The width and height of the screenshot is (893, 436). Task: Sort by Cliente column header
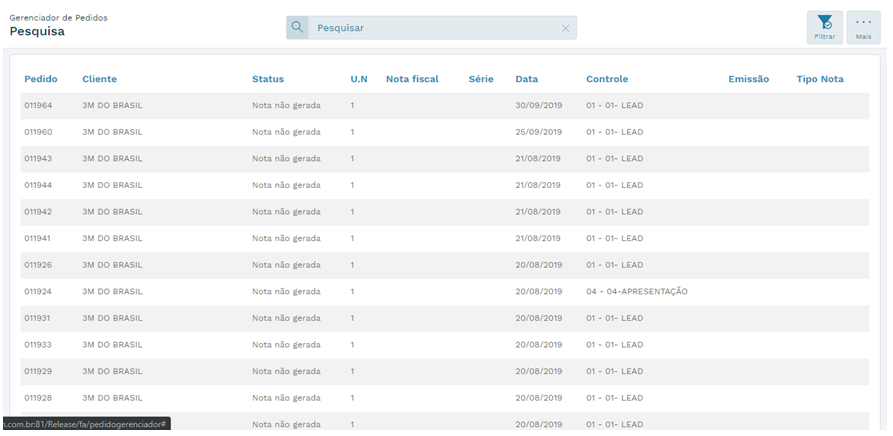[99, 79]
